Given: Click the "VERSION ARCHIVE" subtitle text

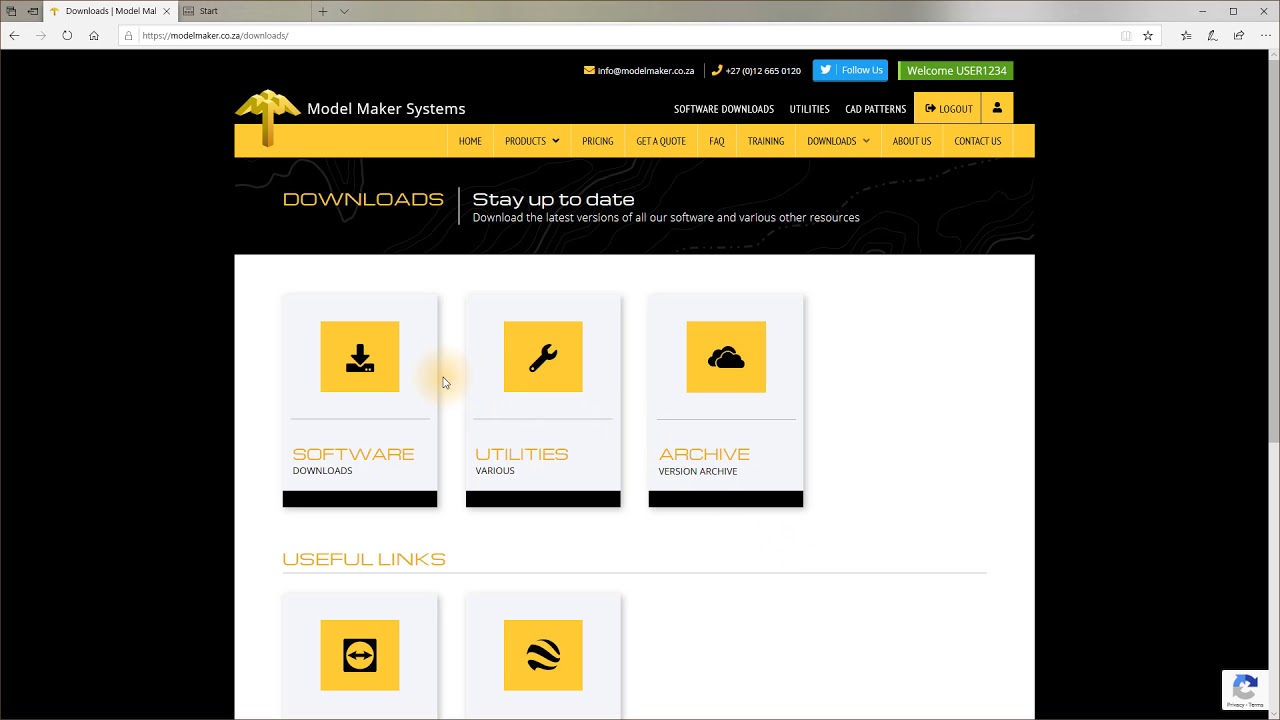Looking at the screenshot, I should [698, 471].
